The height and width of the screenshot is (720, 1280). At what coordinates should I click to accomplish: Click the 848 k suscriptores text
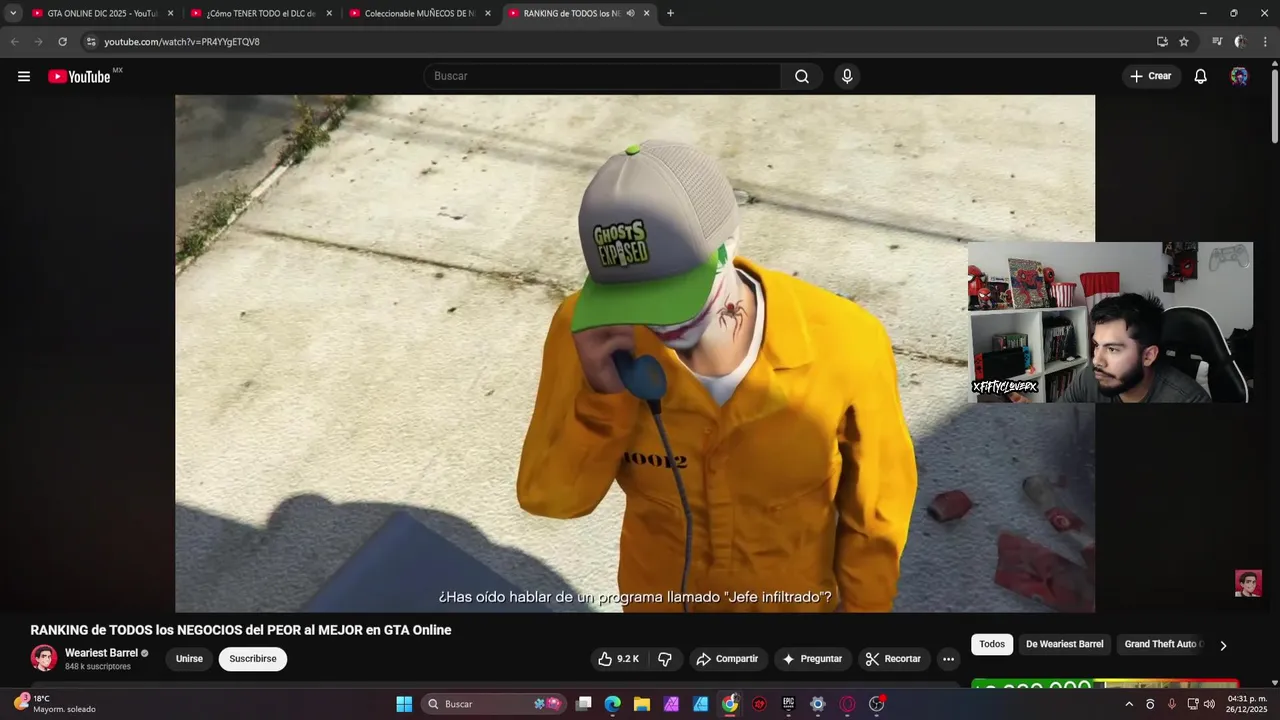click(x=98, y=667)
